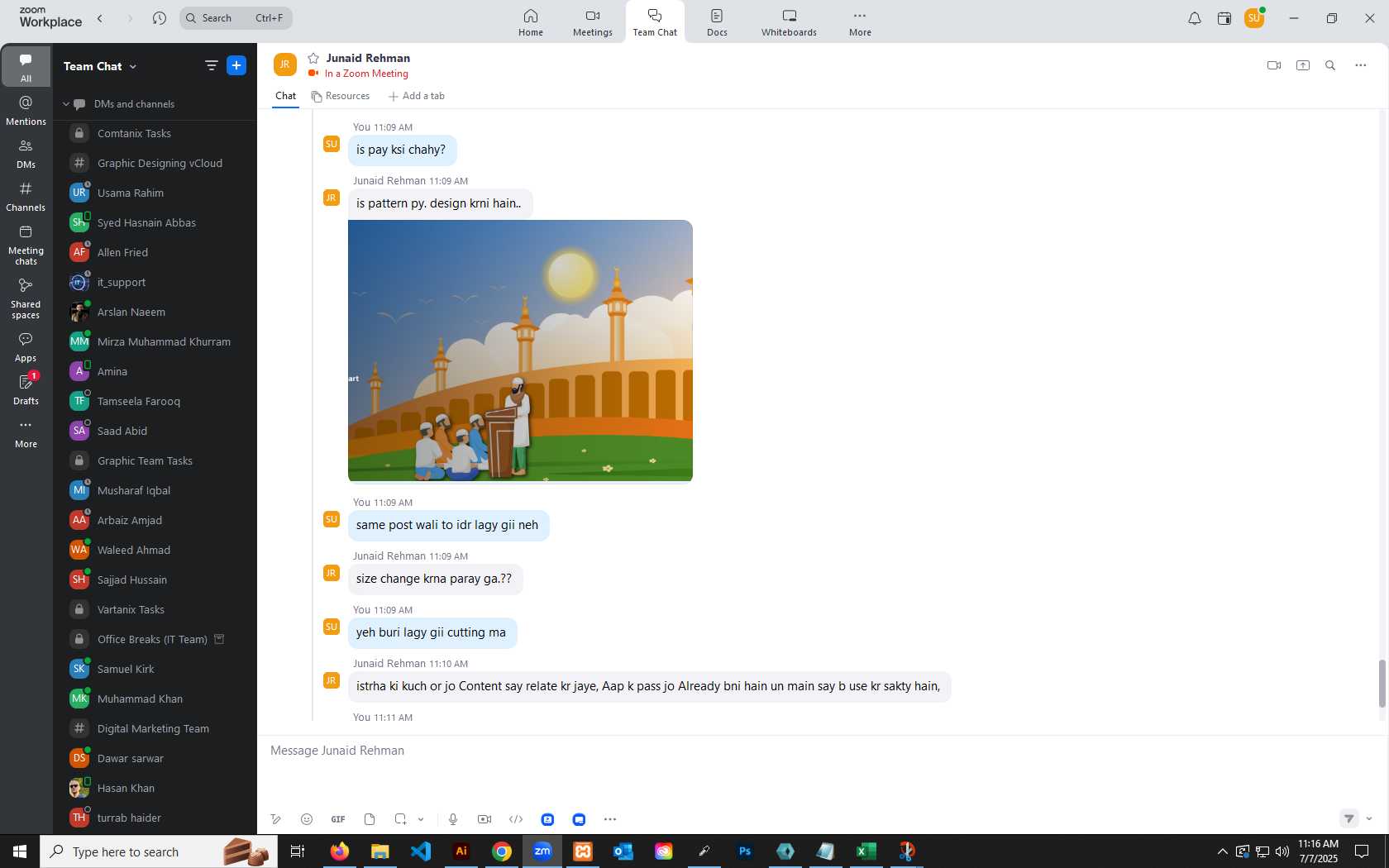Screen dimensions: 1389x868
Task: Open the Docs tab
Action: click(x=717, y=22)
